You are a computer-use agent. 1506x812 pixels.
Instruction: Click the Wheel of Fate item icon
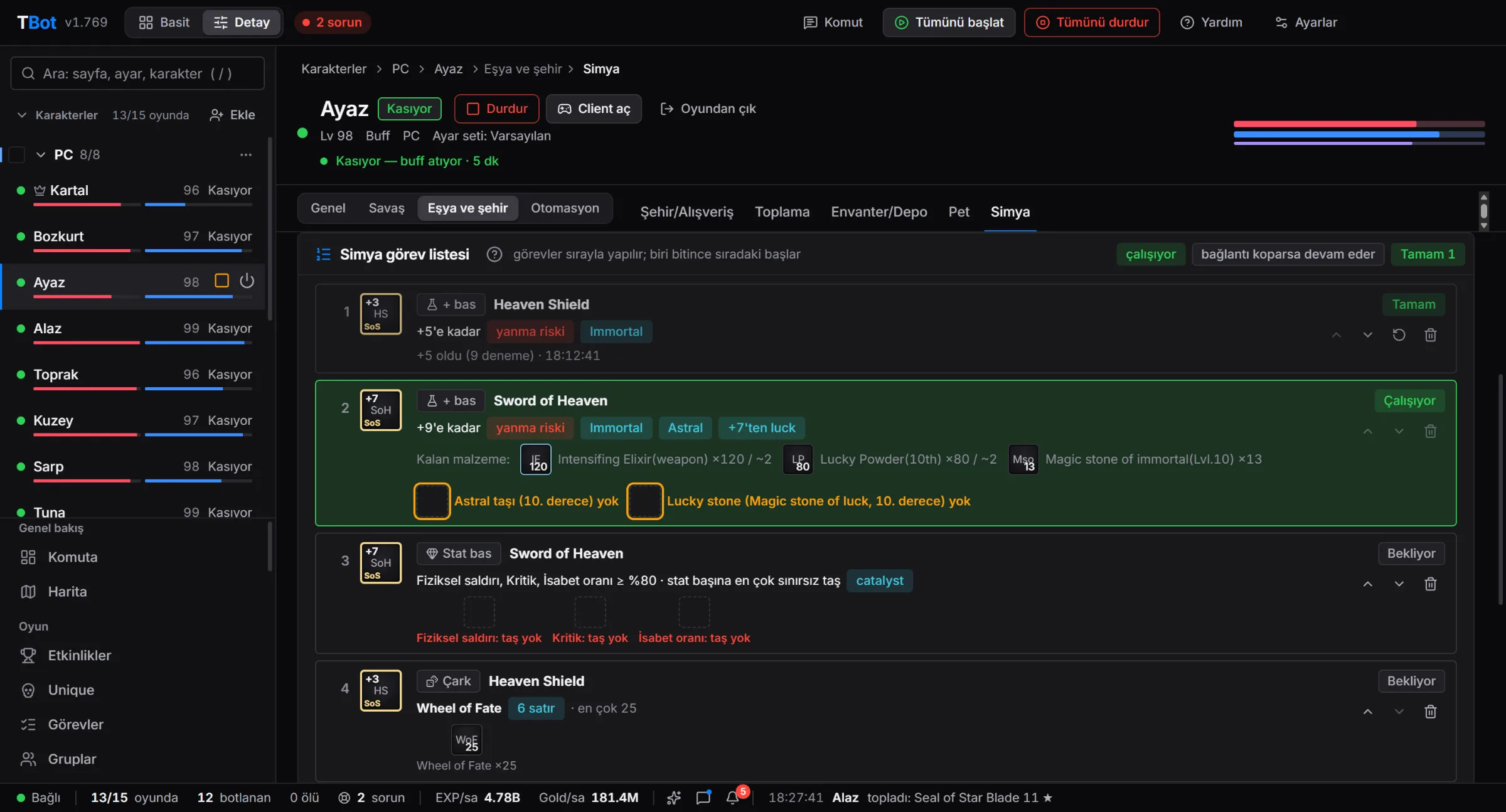[x=467, y=740]
